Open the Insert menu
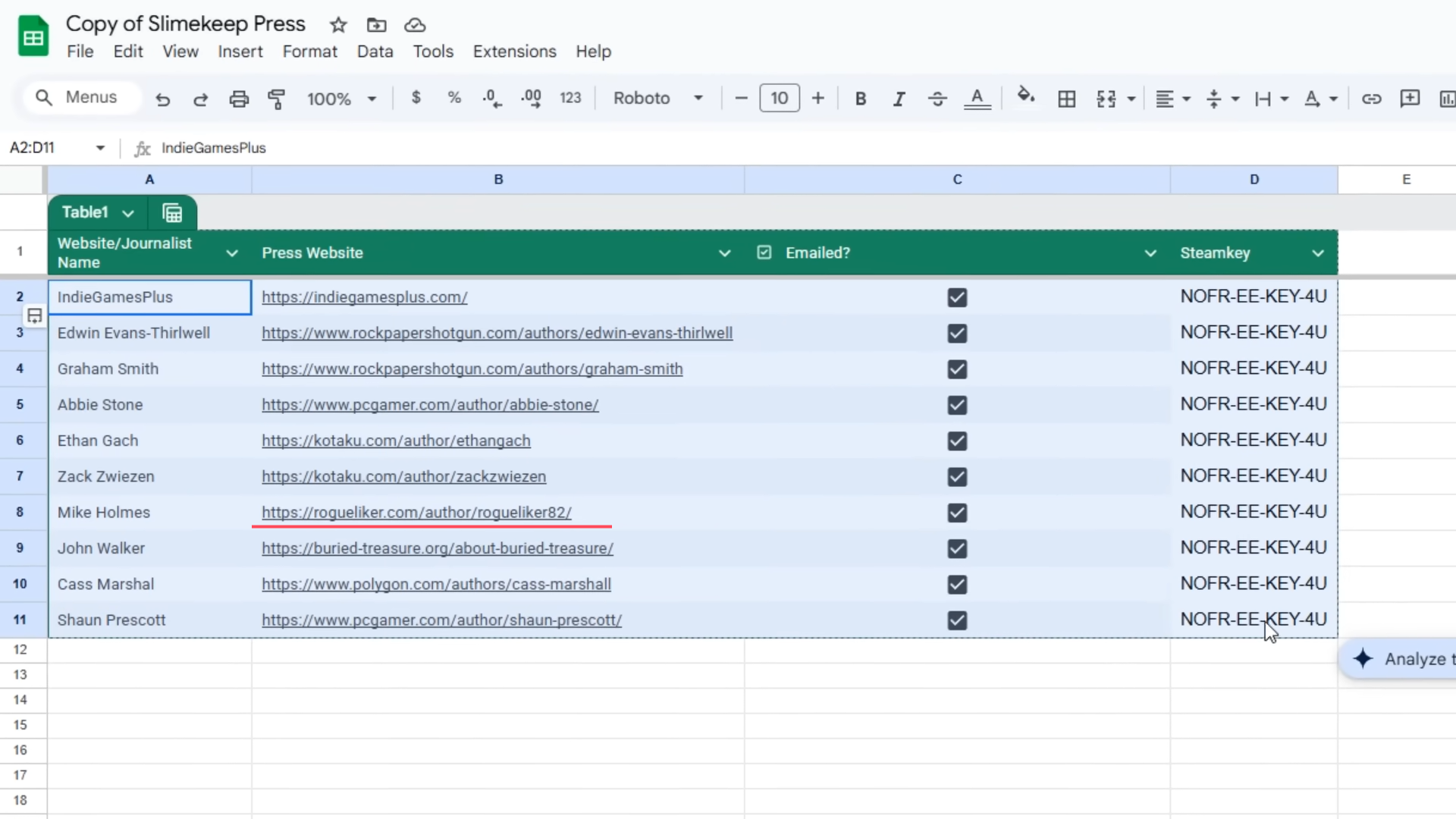 coord(240,52)
